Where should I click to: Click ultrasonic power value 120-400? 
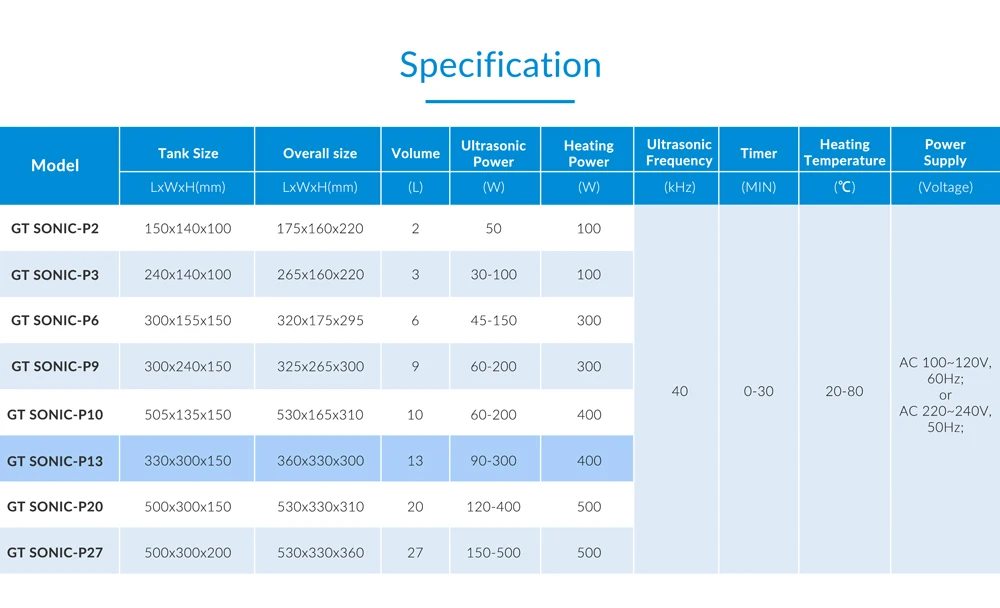494,507
